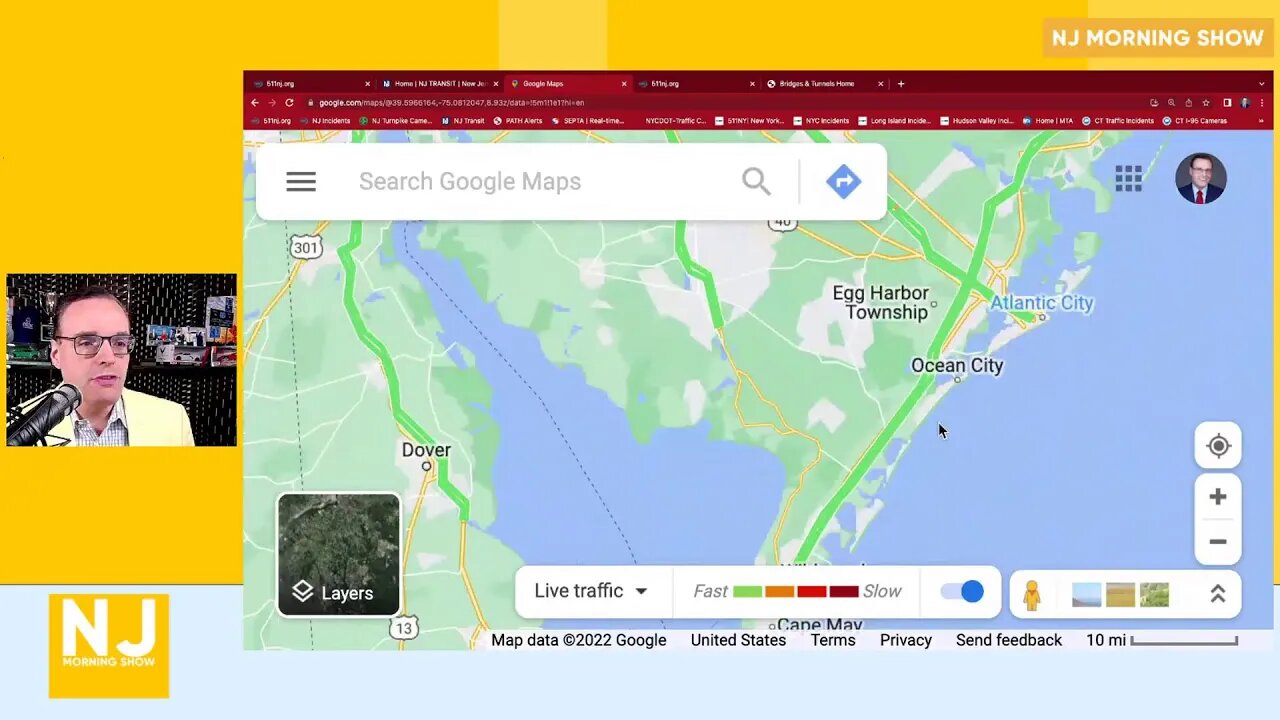This screenshot has height=720, width=1280.
Task: Click Chrome's forward arrow
Action: click(x=271, y=102)
